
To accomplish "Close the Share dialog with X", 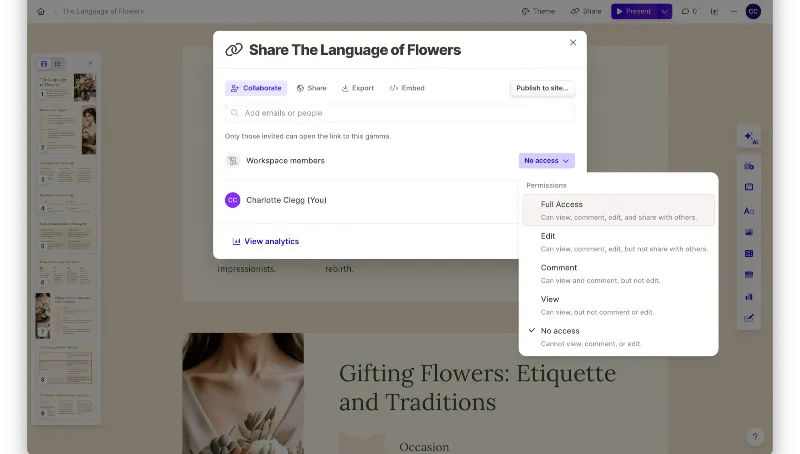I will point(573,43).
